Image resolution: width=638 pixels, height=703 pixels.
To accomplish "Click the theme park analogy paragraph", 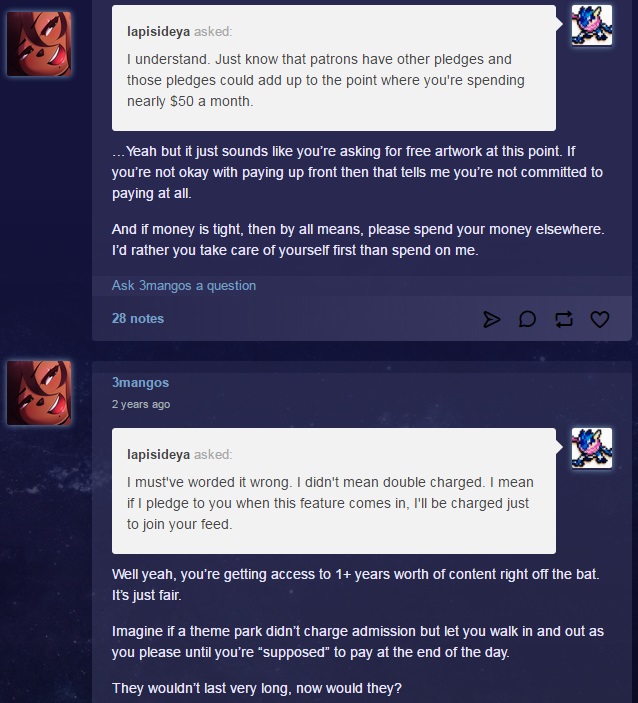I will pos(358,642).
